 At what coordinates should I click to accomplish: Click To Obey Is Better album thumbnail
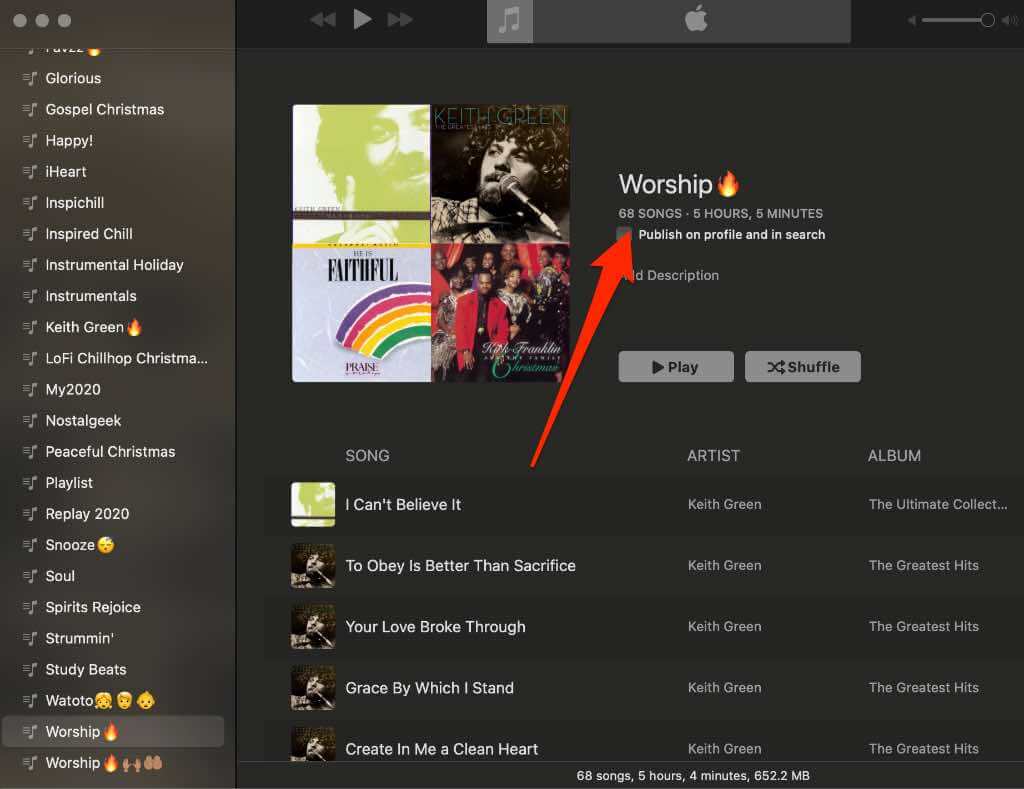313,566
